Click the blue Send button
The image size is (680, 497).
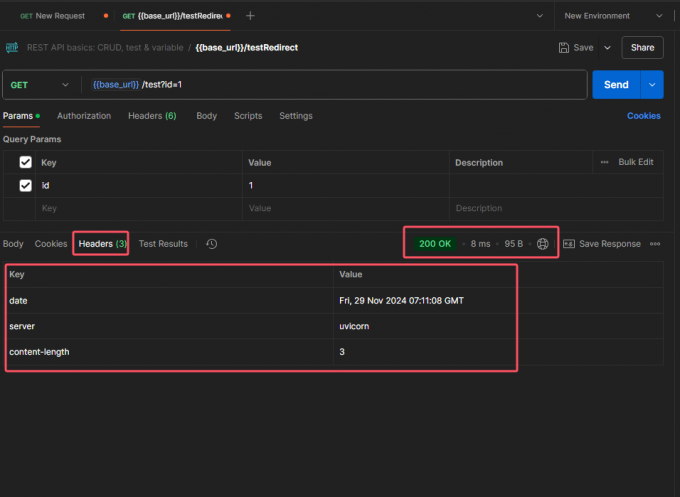click(616, 85)
